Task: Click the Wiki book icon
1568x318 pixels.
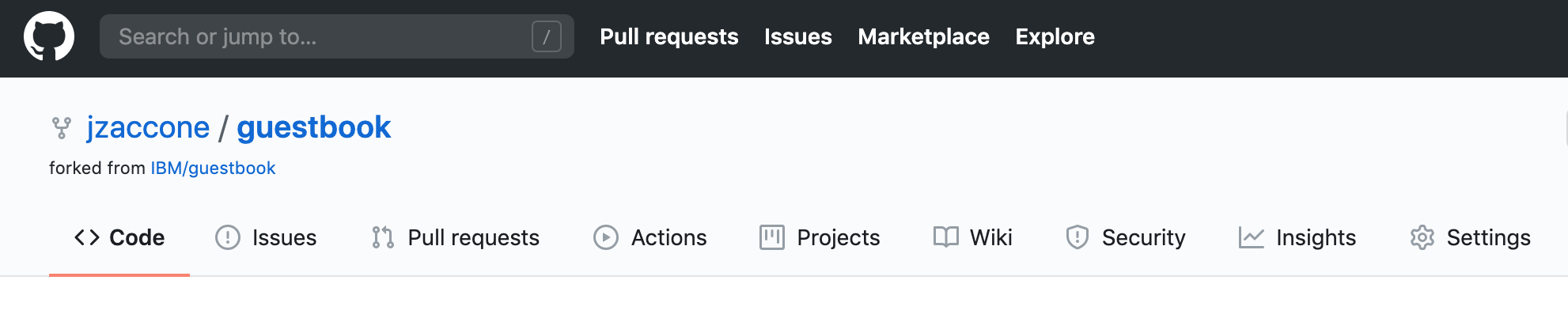Action: pyautogui.click(x=946, y=237)
